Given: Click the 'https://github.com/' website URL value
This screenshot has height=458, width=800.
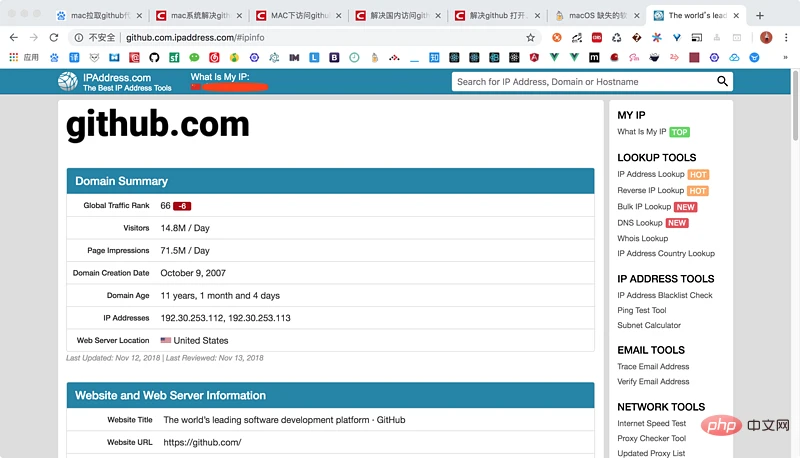Looking at the screenshot, I should [202, 442].
